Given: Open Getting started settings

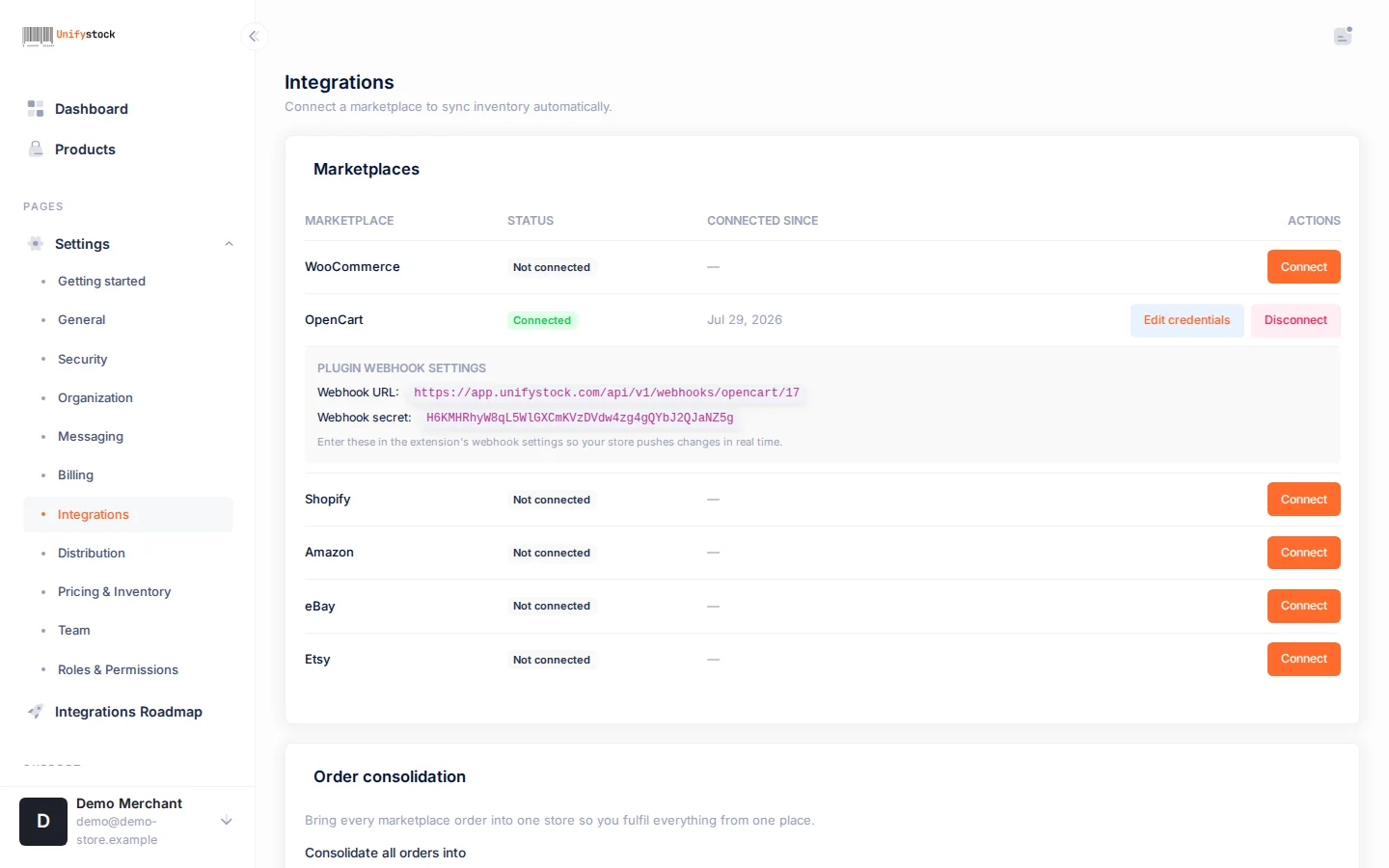Looking at the screenshot, I should pyautogui.click(x=101, y=282).
